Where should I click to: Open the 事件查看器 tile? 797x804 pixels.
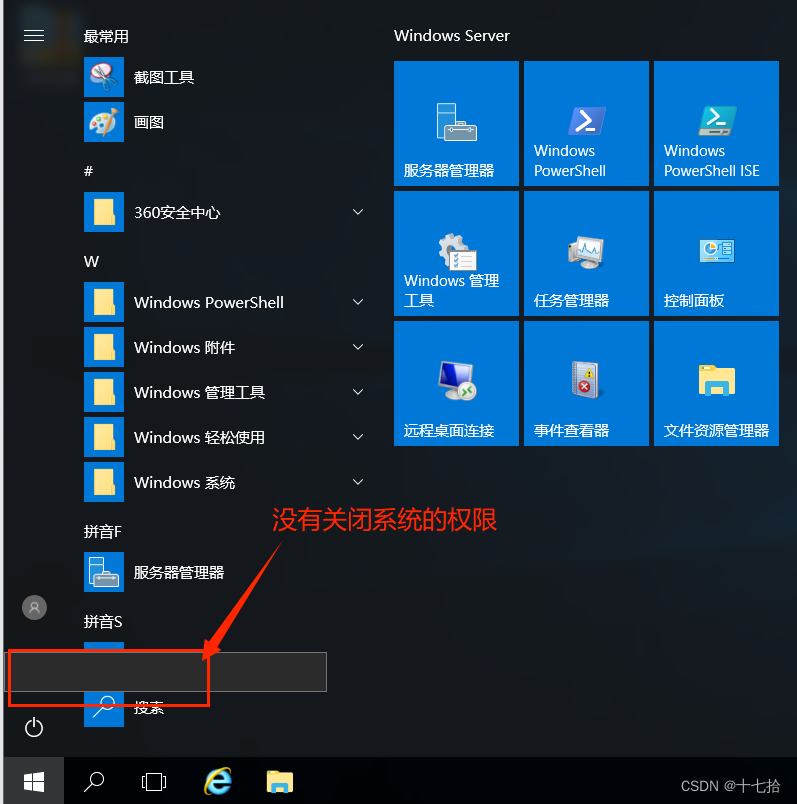[x=586, y=384]
